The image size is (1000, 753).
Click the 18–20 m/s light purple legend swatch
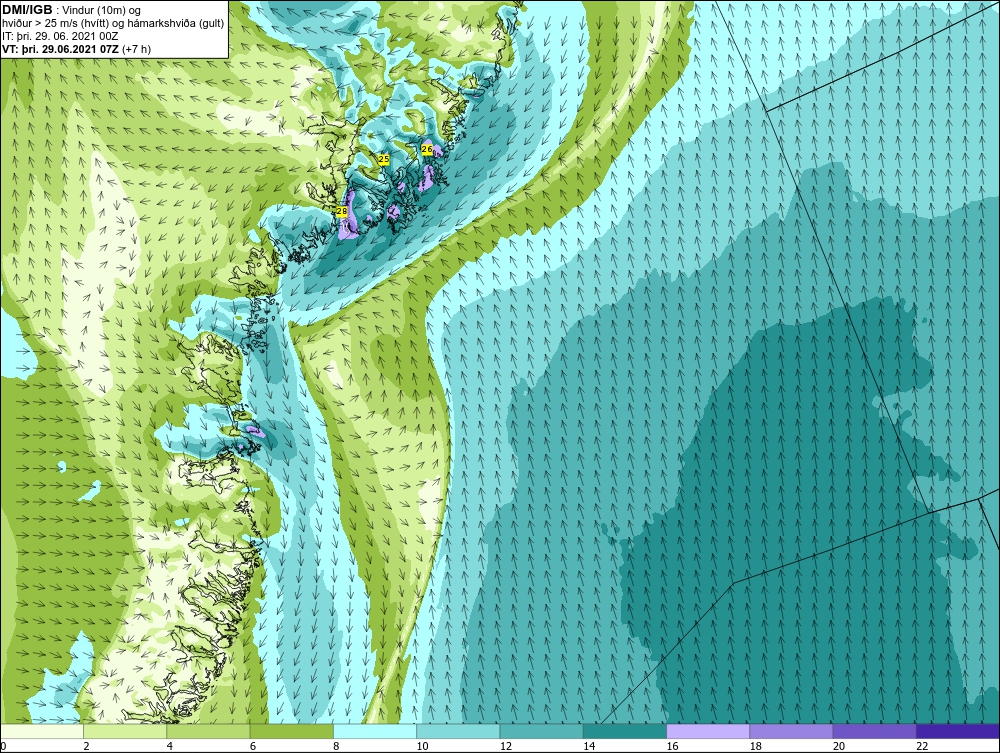point(791,731)
